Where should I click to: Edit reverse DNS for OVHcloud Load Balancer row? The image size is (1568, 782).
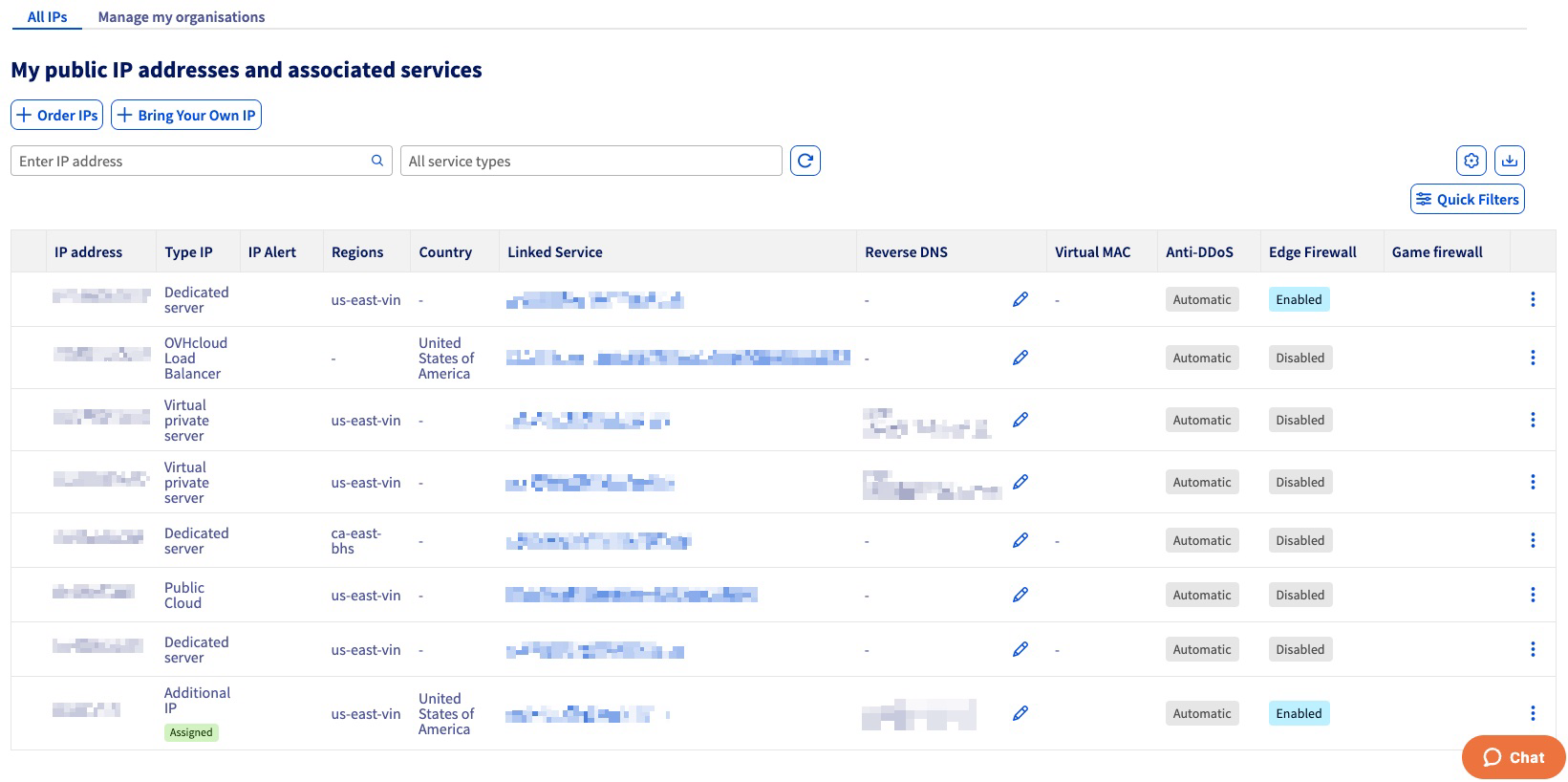[1020, 358]
